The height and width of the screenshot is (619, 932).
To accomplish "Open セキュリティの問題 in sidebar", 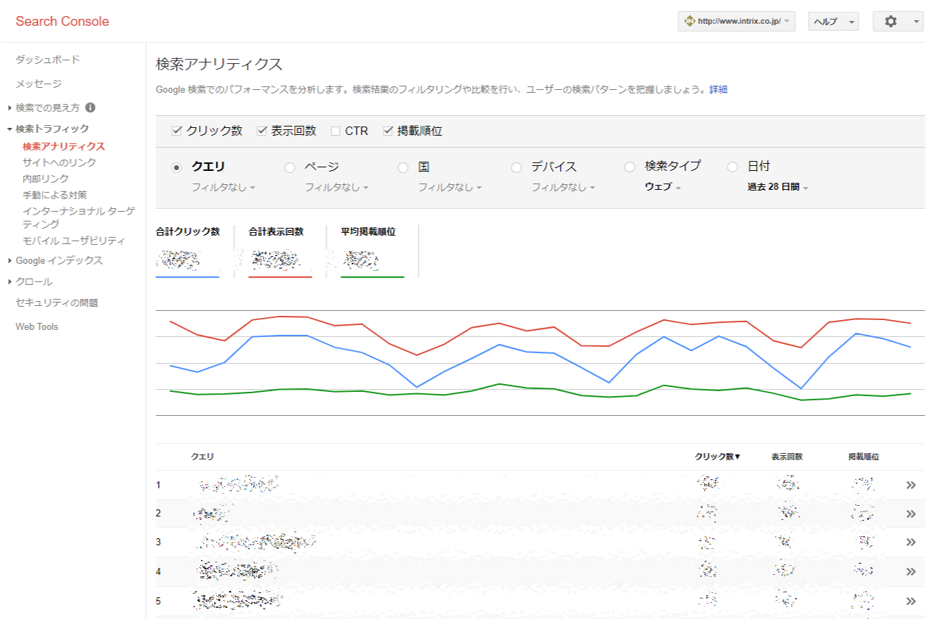I will pos(57,303).
